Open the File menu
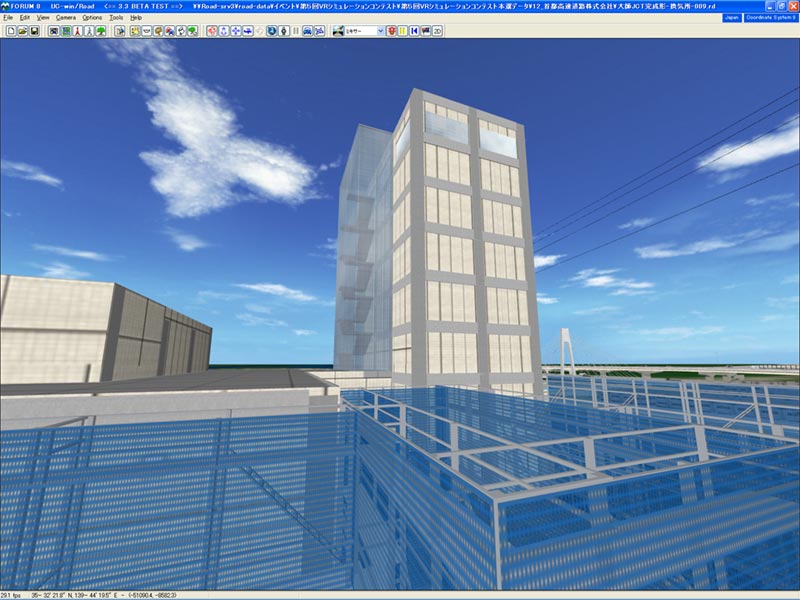 [8, 17]
